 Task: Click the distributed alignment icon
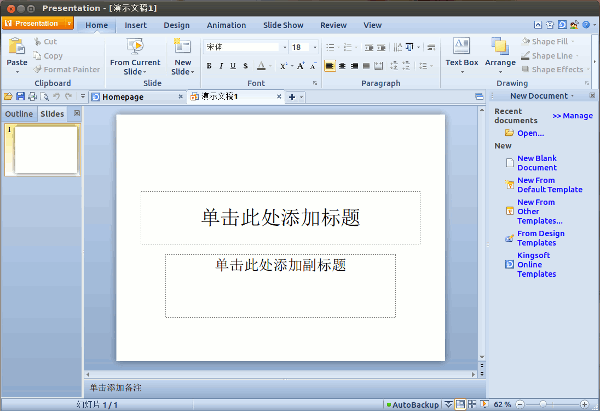[378, 66]
